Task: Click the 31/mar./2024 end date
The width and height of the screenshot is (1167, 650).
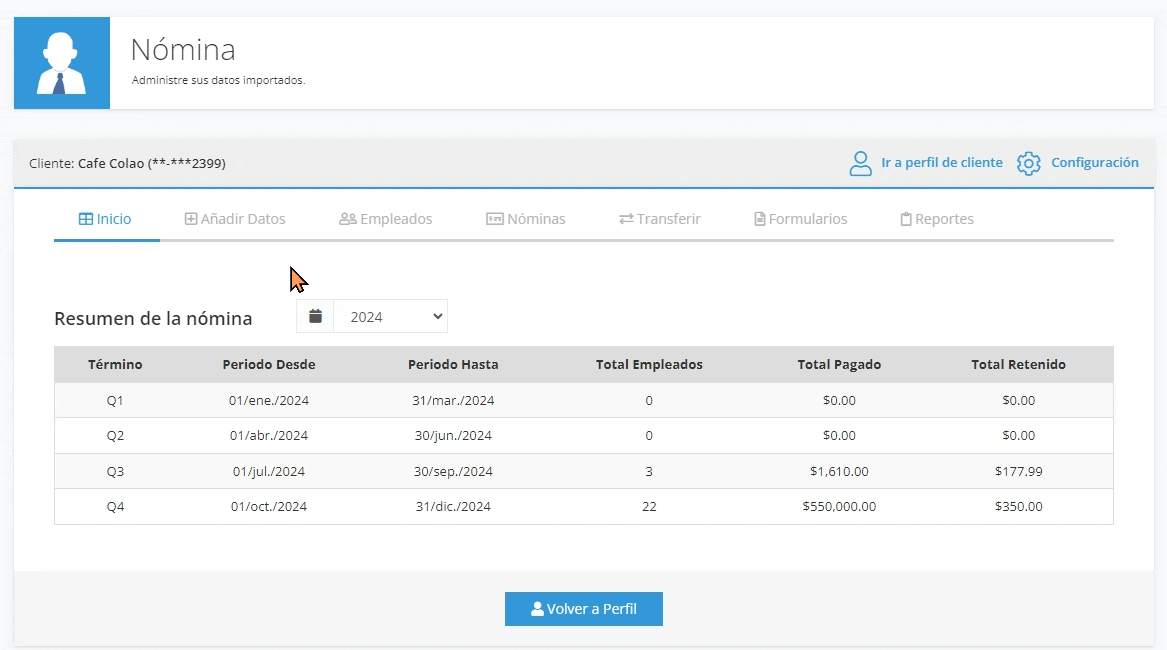Action: [453, 401]
